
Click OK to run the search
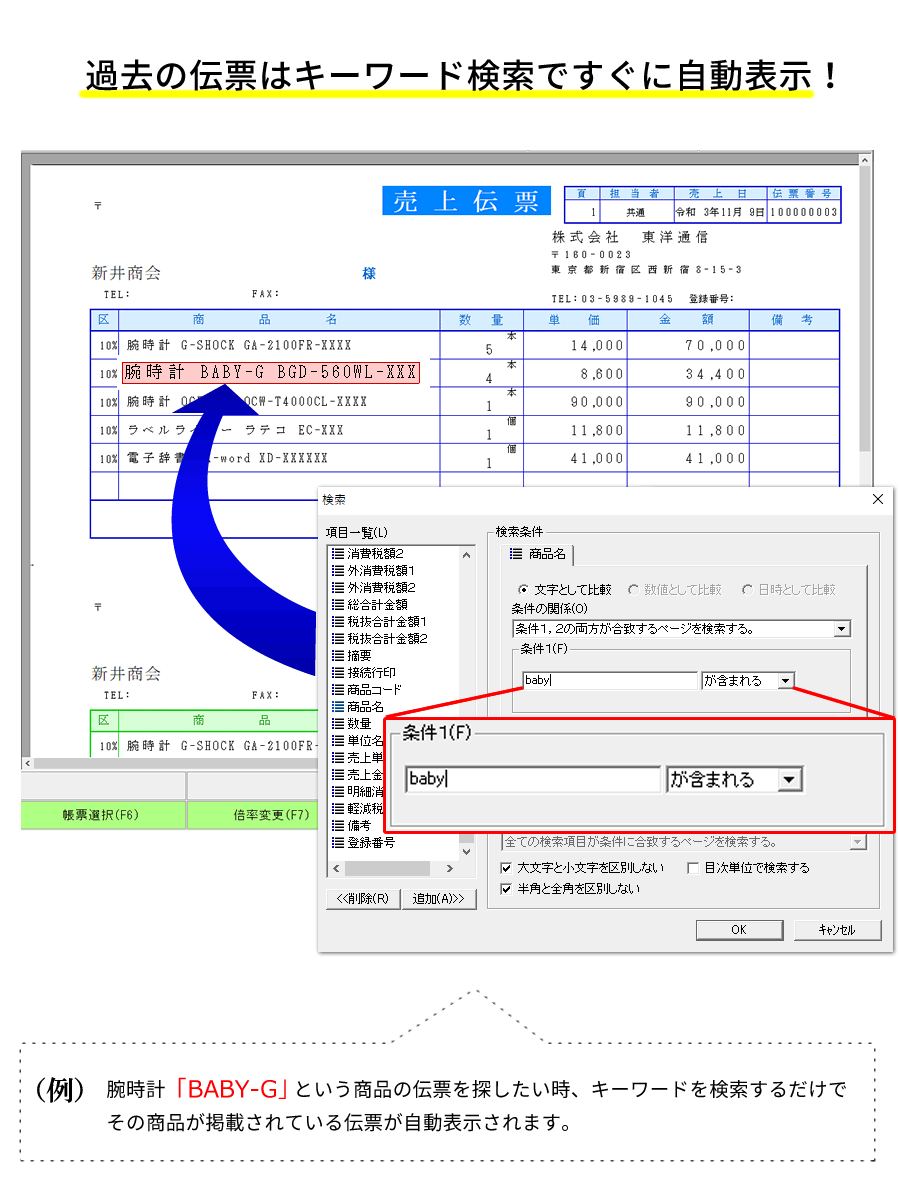click(738, 930)
